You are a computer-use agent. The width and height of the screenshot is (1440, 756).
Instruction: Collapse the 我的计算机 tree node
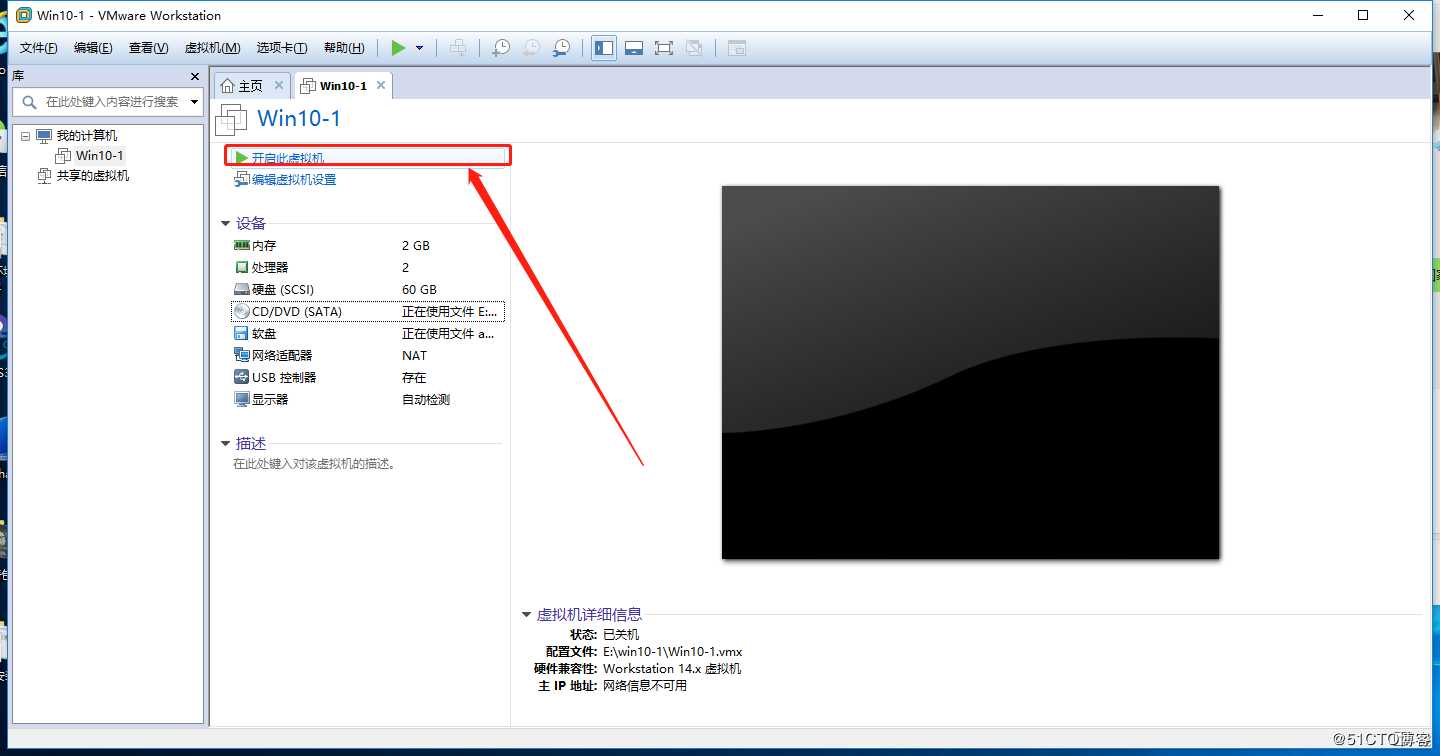click(26, 136)
